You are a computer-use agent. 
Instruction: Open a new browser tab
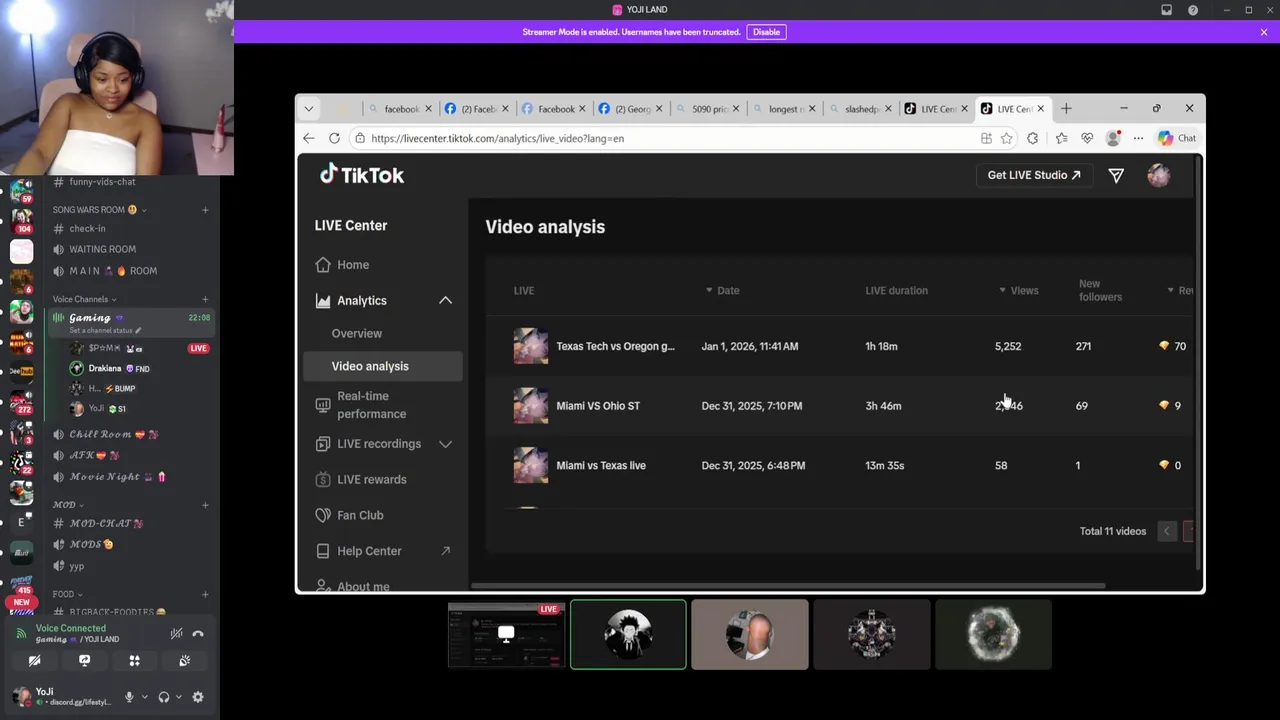tap(1066, 108)
